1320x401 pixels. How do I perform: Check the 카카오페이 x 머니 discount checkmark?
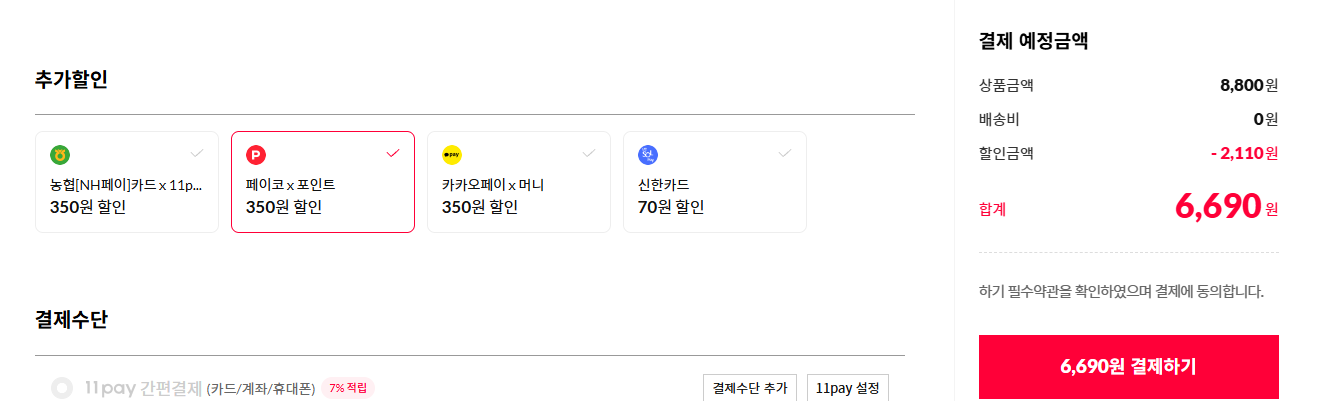tap(589, 153)
